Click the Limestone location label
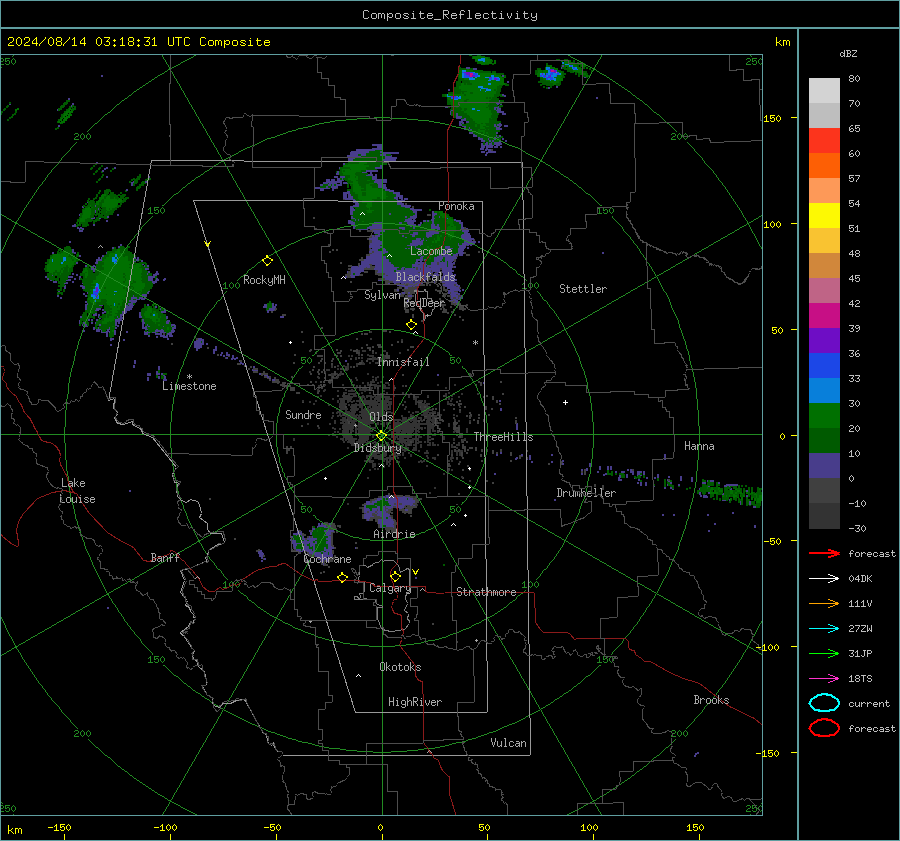The image size is (900, 841). [189, 386]
